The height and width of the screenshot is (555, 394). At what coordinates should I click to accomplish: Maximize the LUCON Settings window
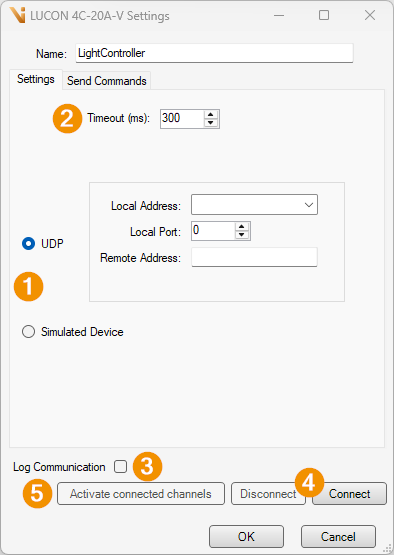(324, 15)
